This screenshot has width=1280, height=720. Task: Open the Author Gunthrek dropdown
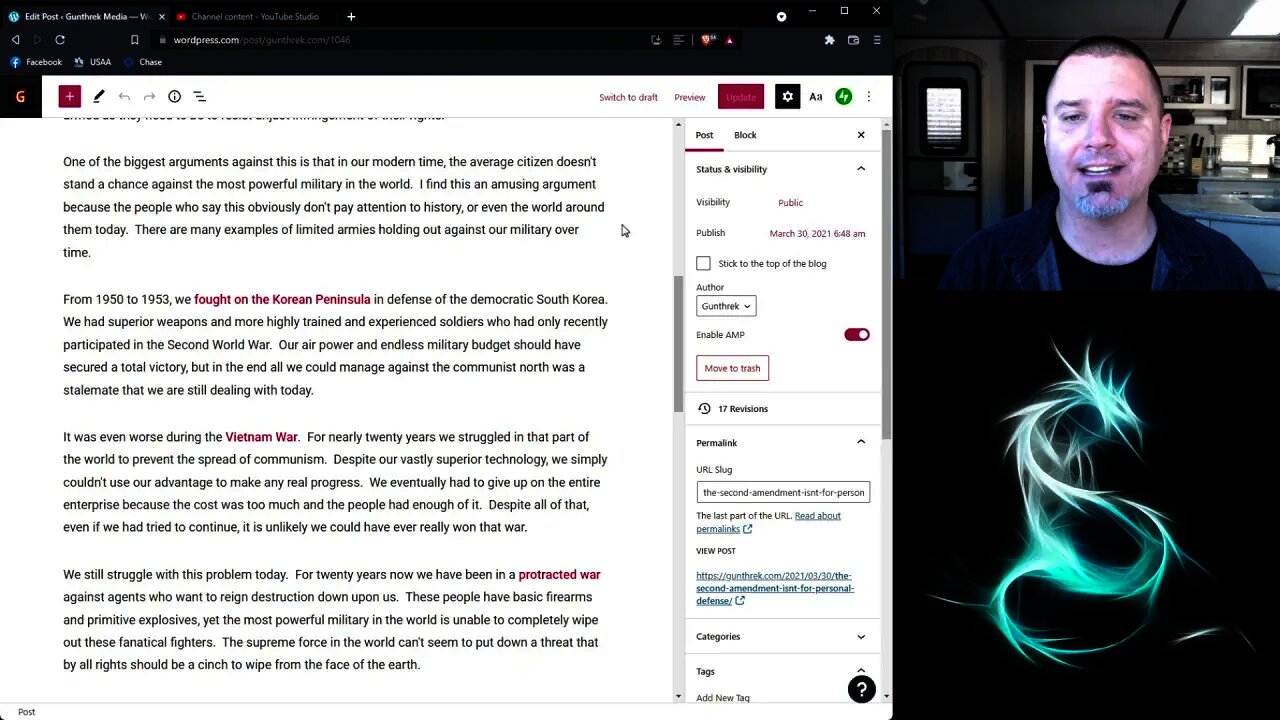(726, 306)
